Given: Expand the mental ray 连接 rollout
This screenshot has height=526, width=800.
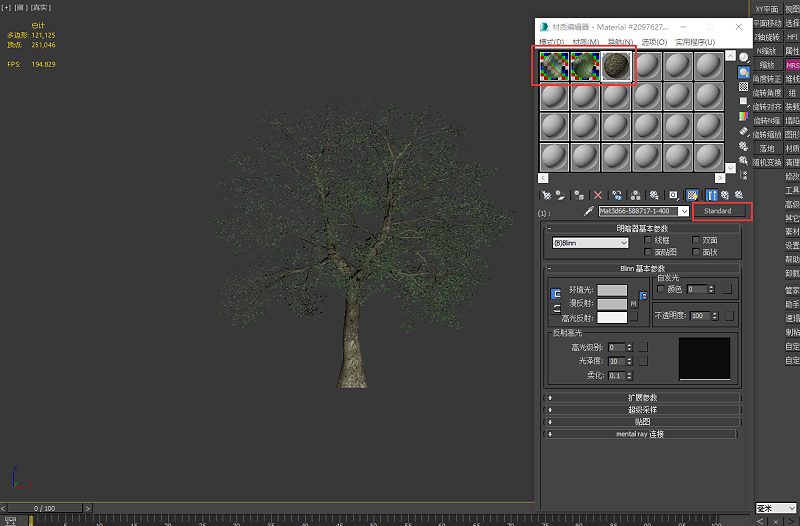Looking at the screenshot, I should [x=641, y=434].
